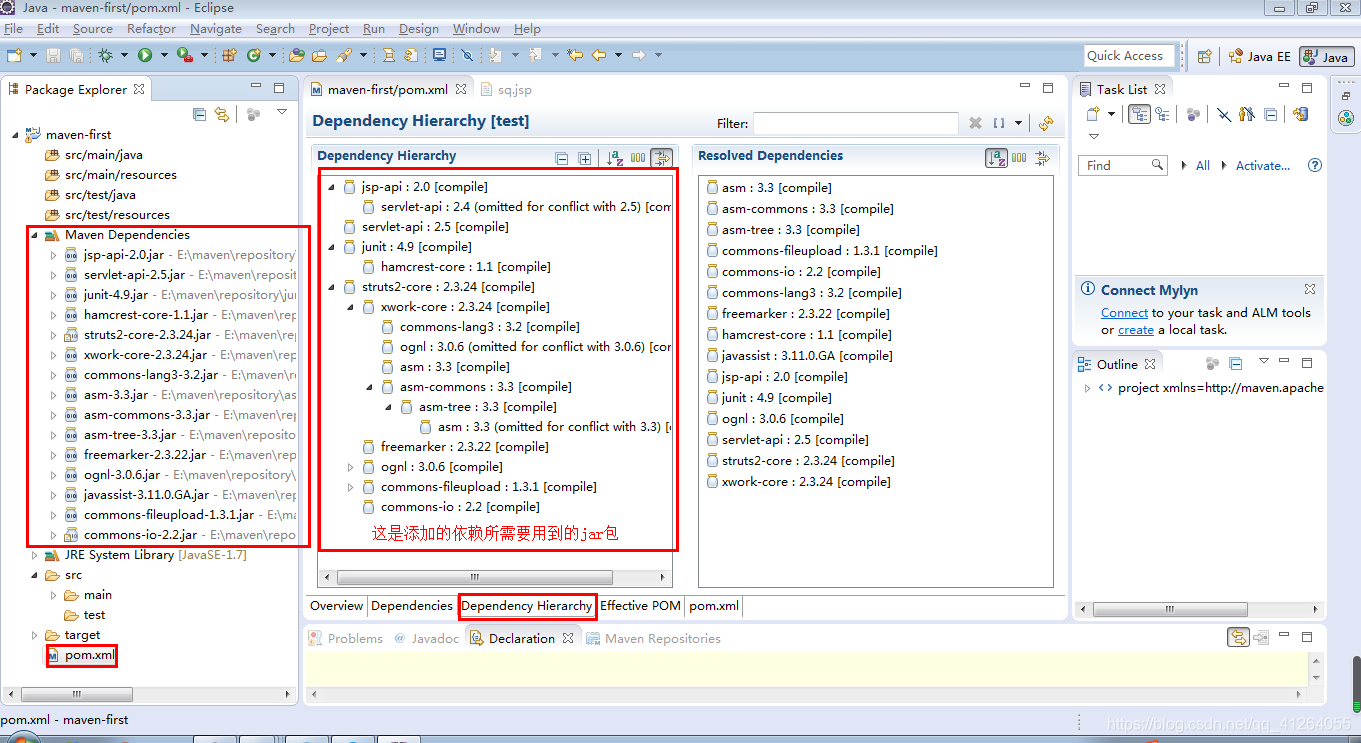Viewport: 1361px width, 743px height.
Task: Switch to the Dependencies tab
Action: (x=412, y=605)
